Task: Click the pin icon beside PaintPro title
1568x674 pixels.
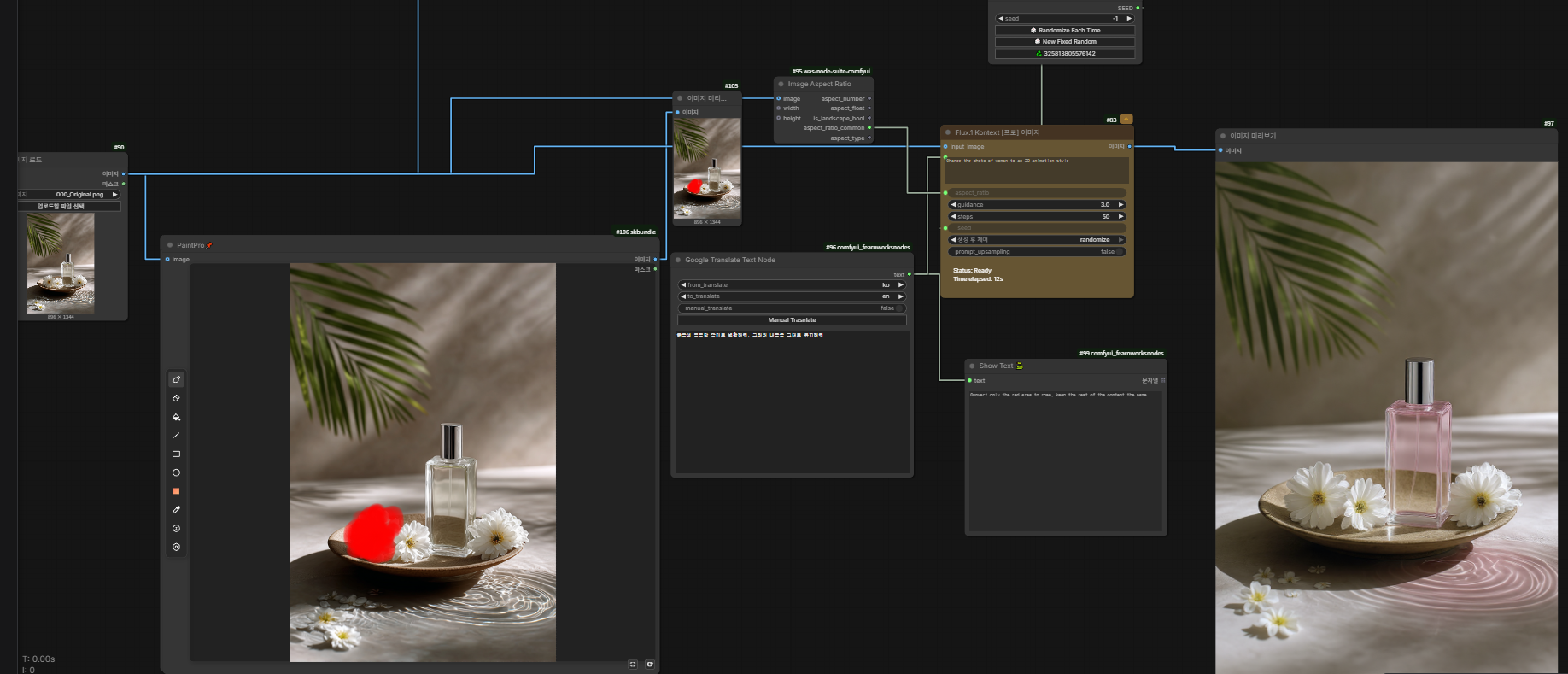Action: coord(209,245)
